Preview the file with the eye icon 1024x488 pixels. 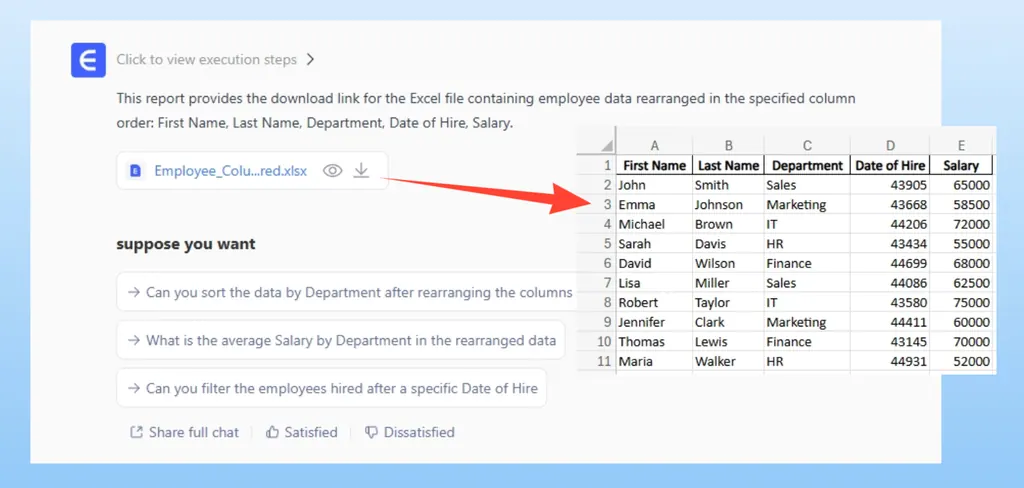[x=333, y=171]
